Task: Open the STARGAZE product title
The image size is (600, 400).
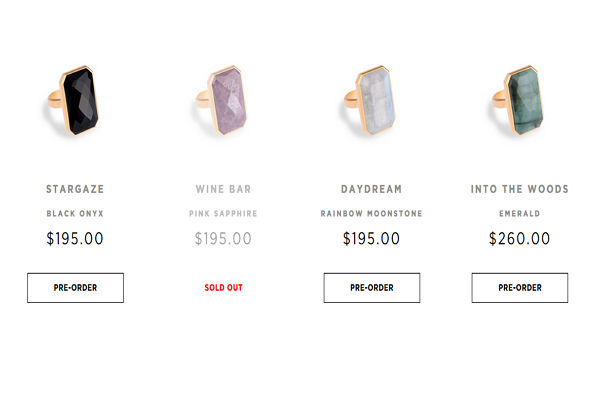Action: click(x=75, y=189)
